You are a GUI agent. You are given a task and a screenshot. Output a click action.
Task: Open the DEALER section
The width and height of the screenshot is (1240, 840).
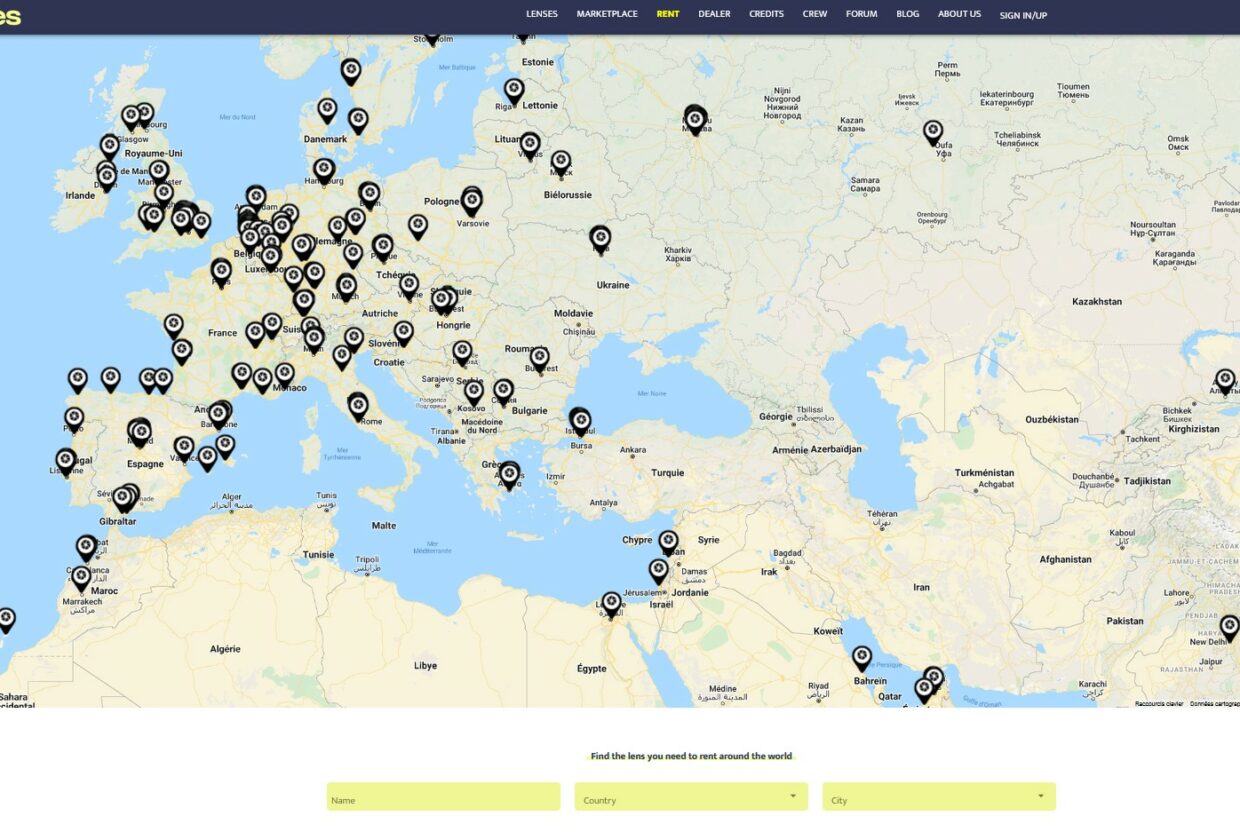pos(714,14)
